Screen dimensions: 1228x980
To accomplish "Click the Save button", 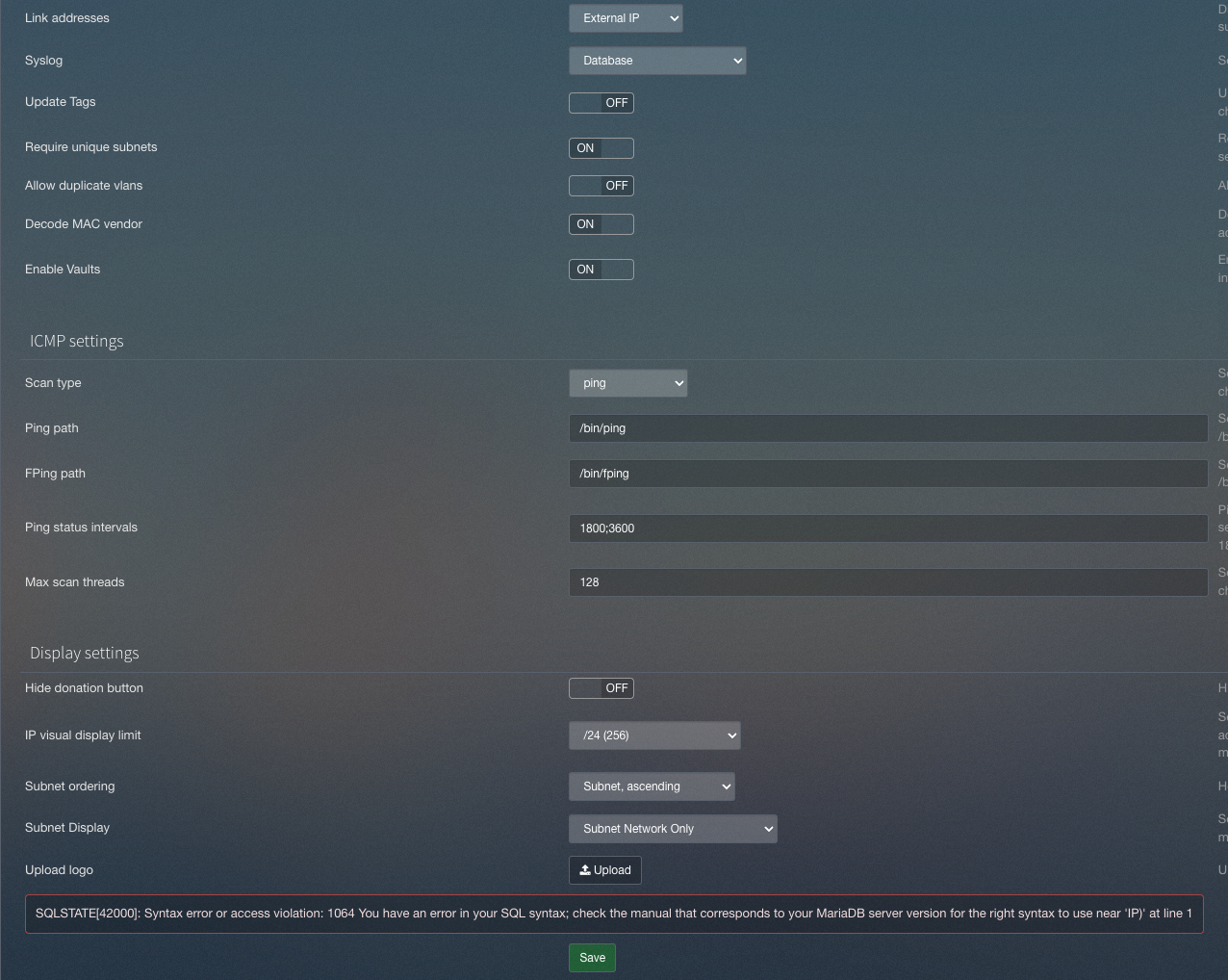I will (x=591, y=958).
